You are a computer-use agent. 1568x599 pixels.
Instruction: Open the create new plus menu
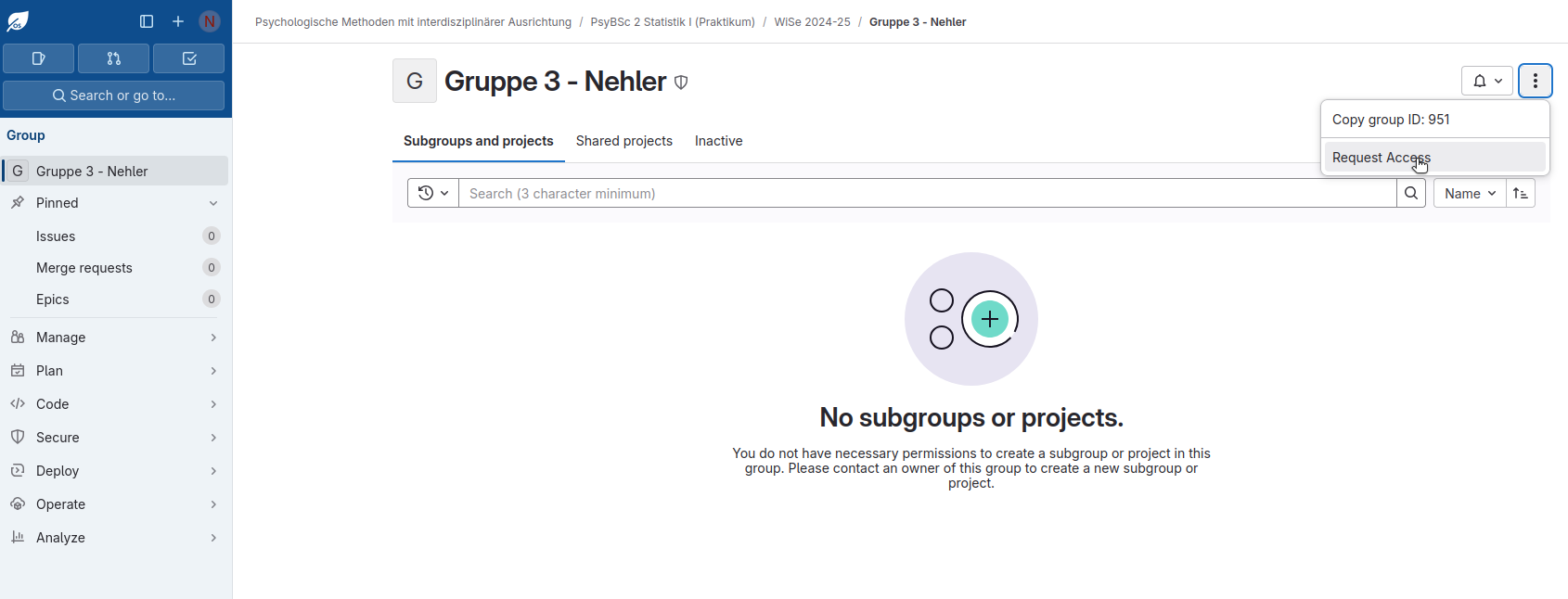pyautogui.click(x=178, y=21)
